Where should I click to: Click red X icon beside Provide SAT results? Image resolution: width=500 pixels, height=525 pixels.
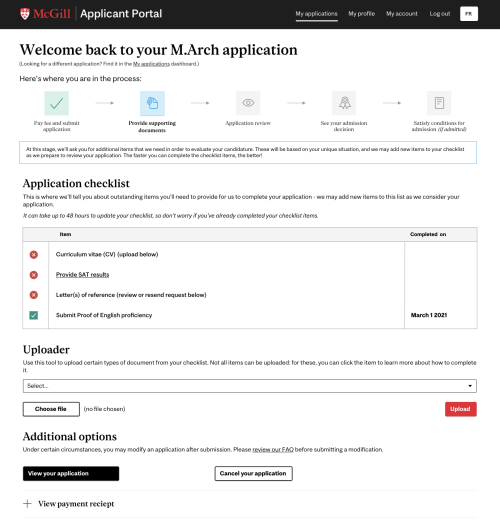[33, 275]
